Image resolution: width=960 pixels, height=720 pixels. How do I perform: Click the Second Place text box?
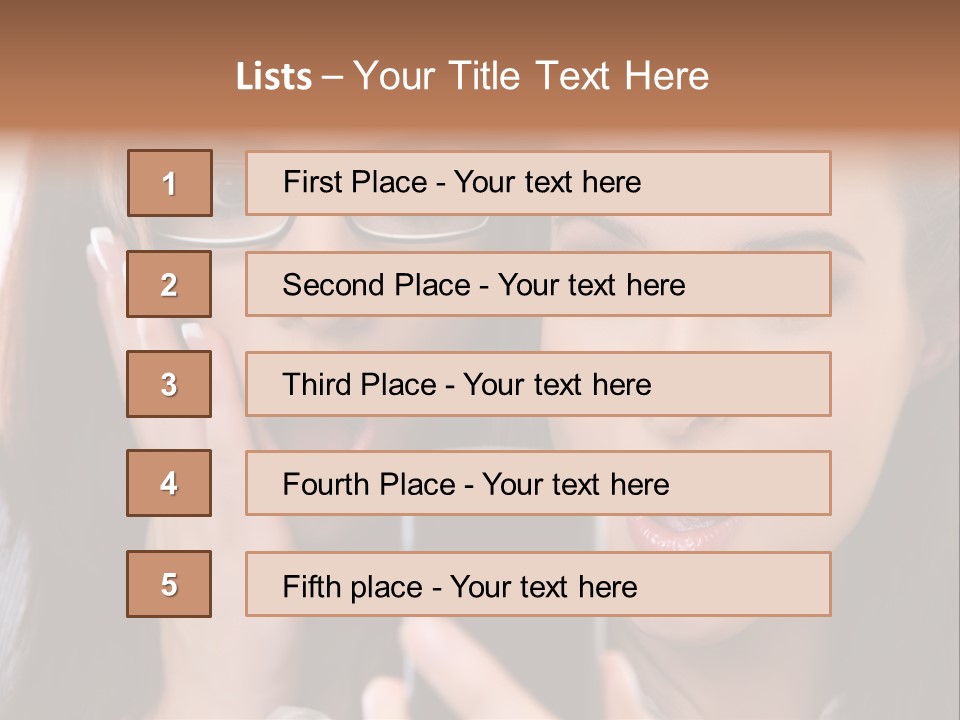(x=538, y=284)
